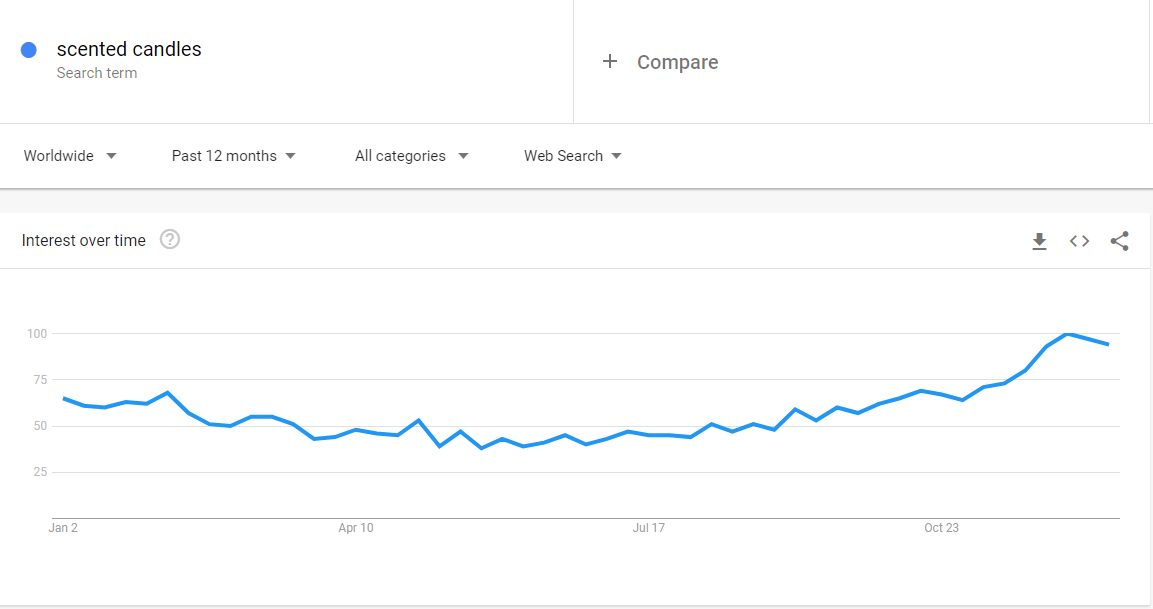
Task: Click the Jan 2 axis label on the chart
Action: 64,527
